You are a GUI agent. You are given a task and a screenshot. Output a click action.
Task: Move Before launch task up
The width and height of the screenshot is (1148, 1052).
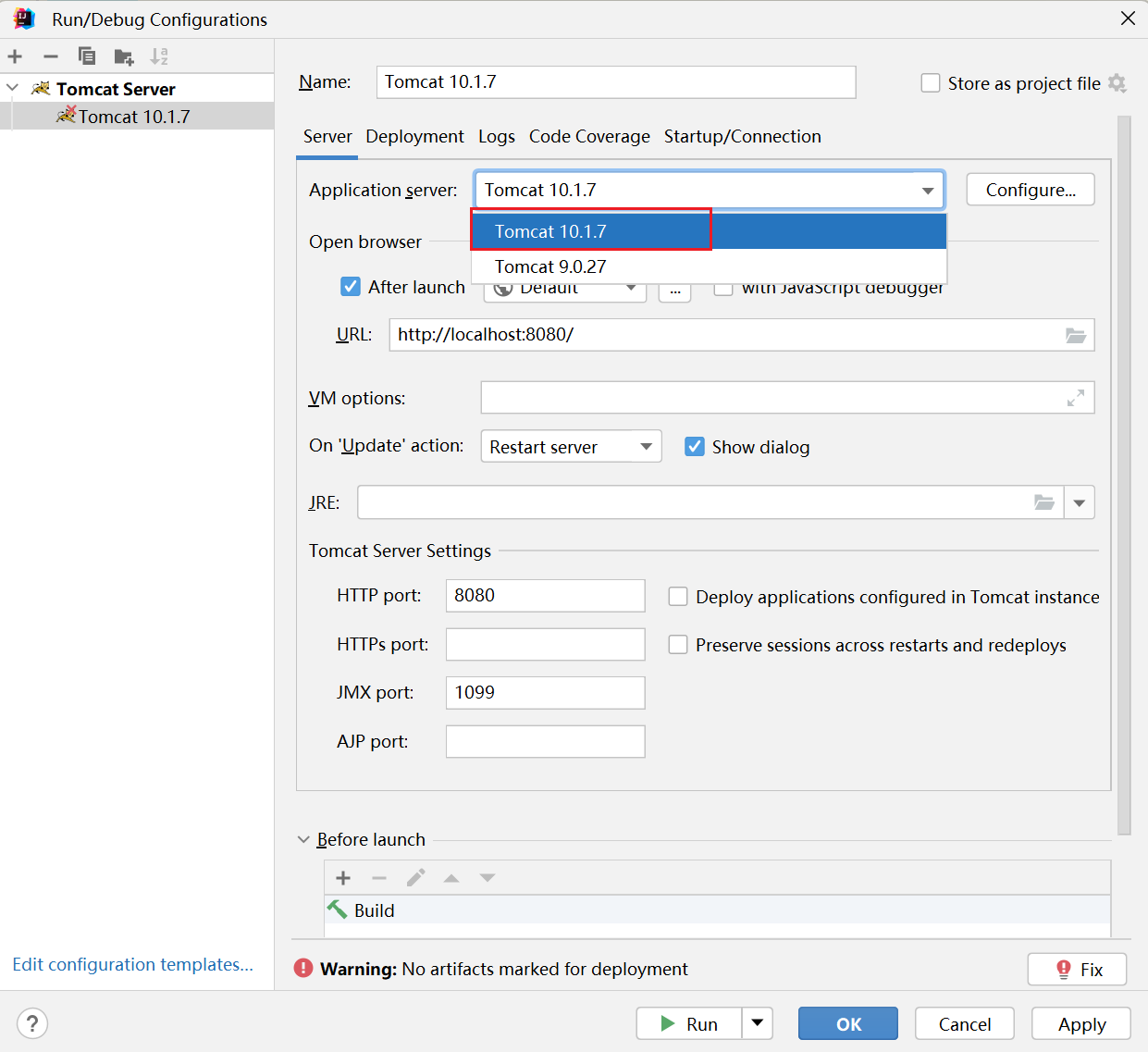pos(451,878)
